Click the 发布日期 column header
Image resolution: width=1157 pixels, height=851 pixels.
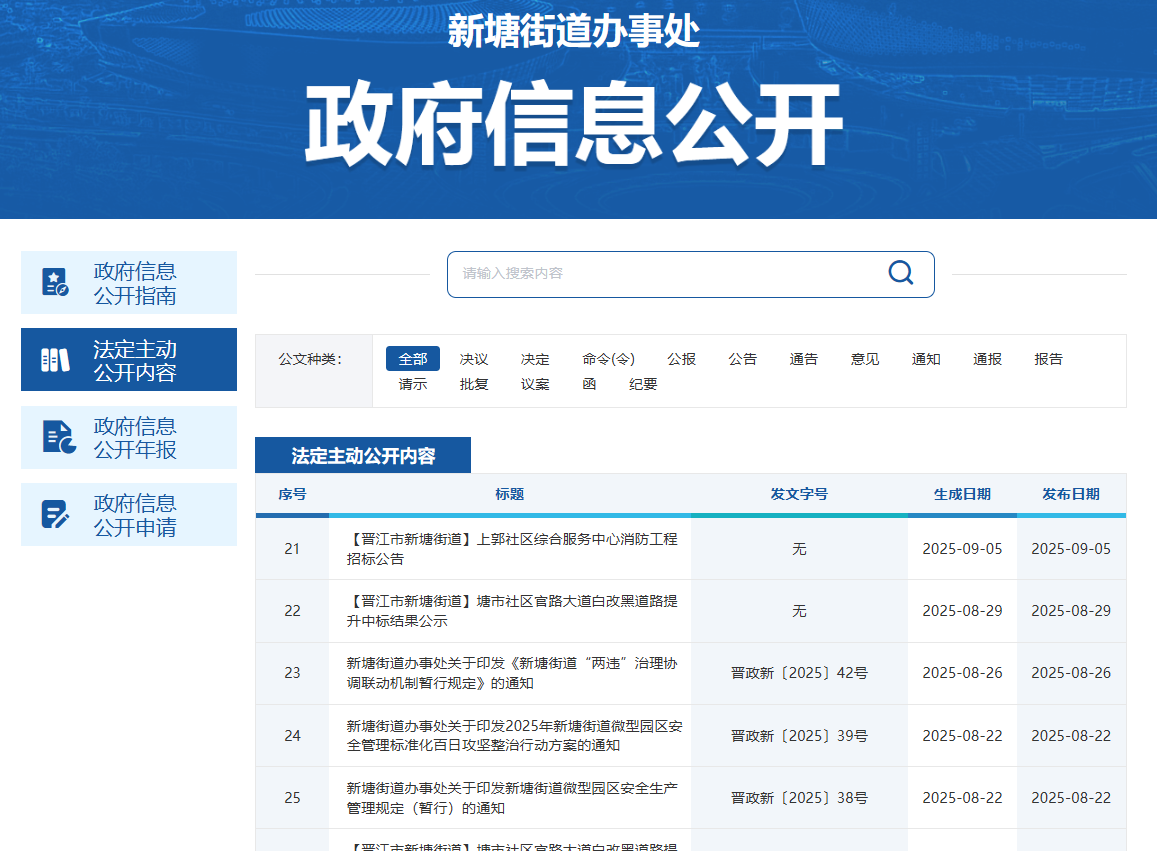(1070, 494)
